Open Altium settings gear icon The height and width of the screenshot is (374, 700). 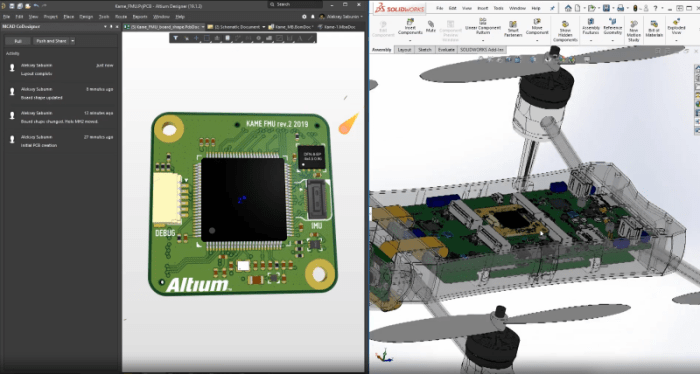point(304,17)
